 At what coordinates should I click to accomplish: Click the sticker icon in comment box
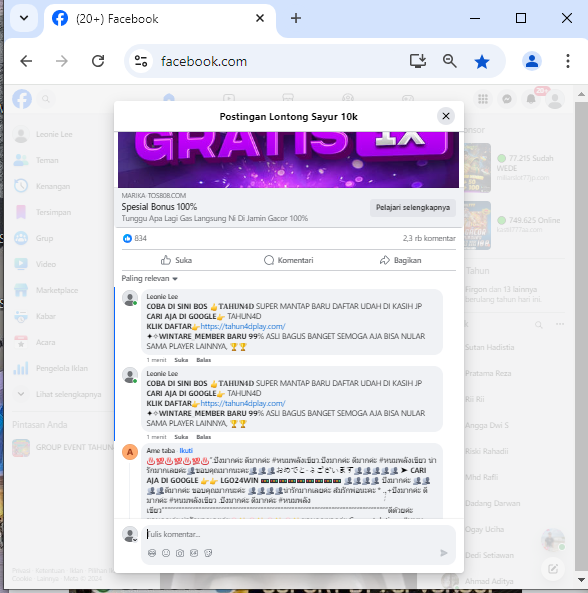click(208, 553)
